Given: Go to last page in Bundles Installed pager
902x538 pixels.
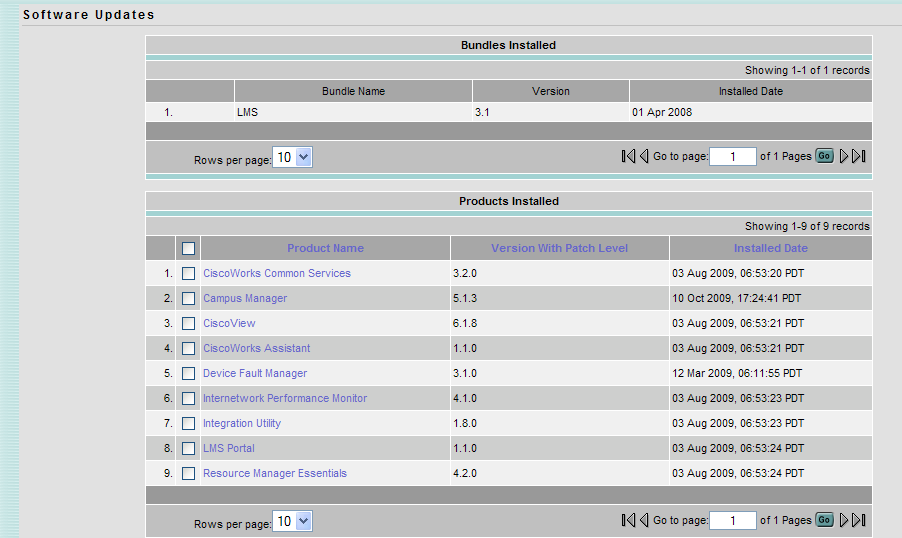Looking at the screenshot, I should pyautogui.click(x=859, y=156).
